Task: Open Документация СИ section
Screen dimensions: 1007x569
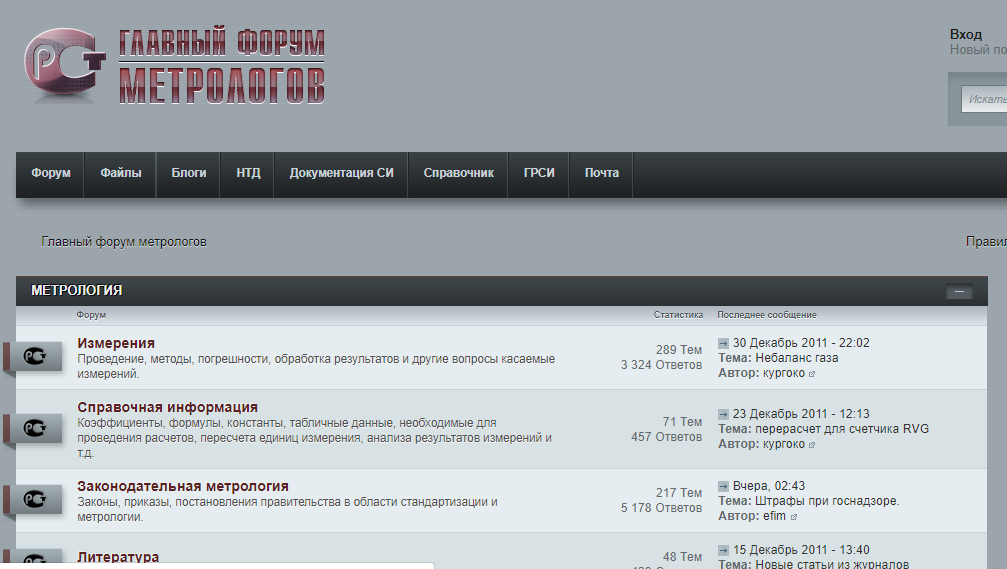Action: click(x=341, y=173)
